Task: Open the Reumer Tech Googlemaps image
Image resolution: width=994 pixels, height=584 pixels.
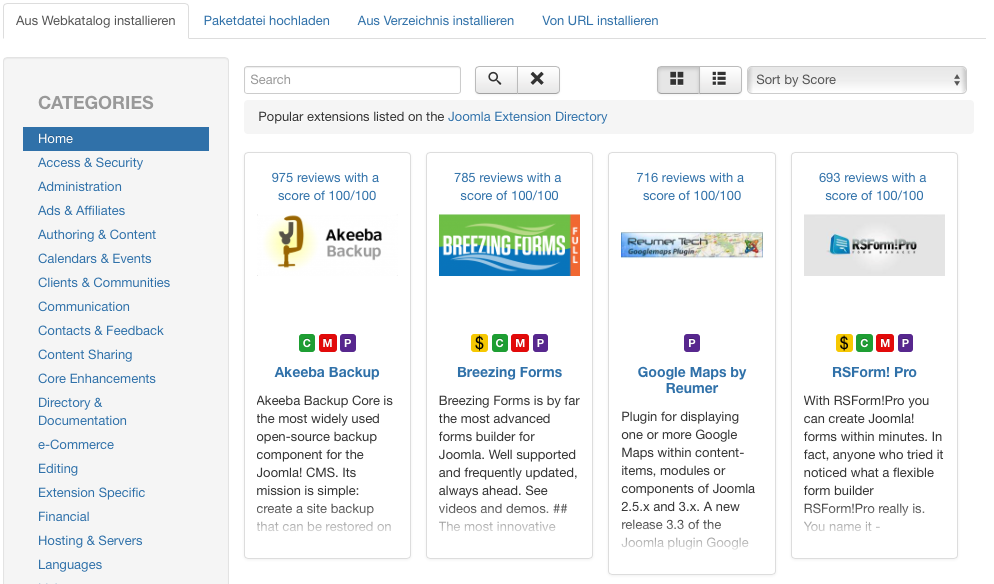Action: [x=692, y=245]
